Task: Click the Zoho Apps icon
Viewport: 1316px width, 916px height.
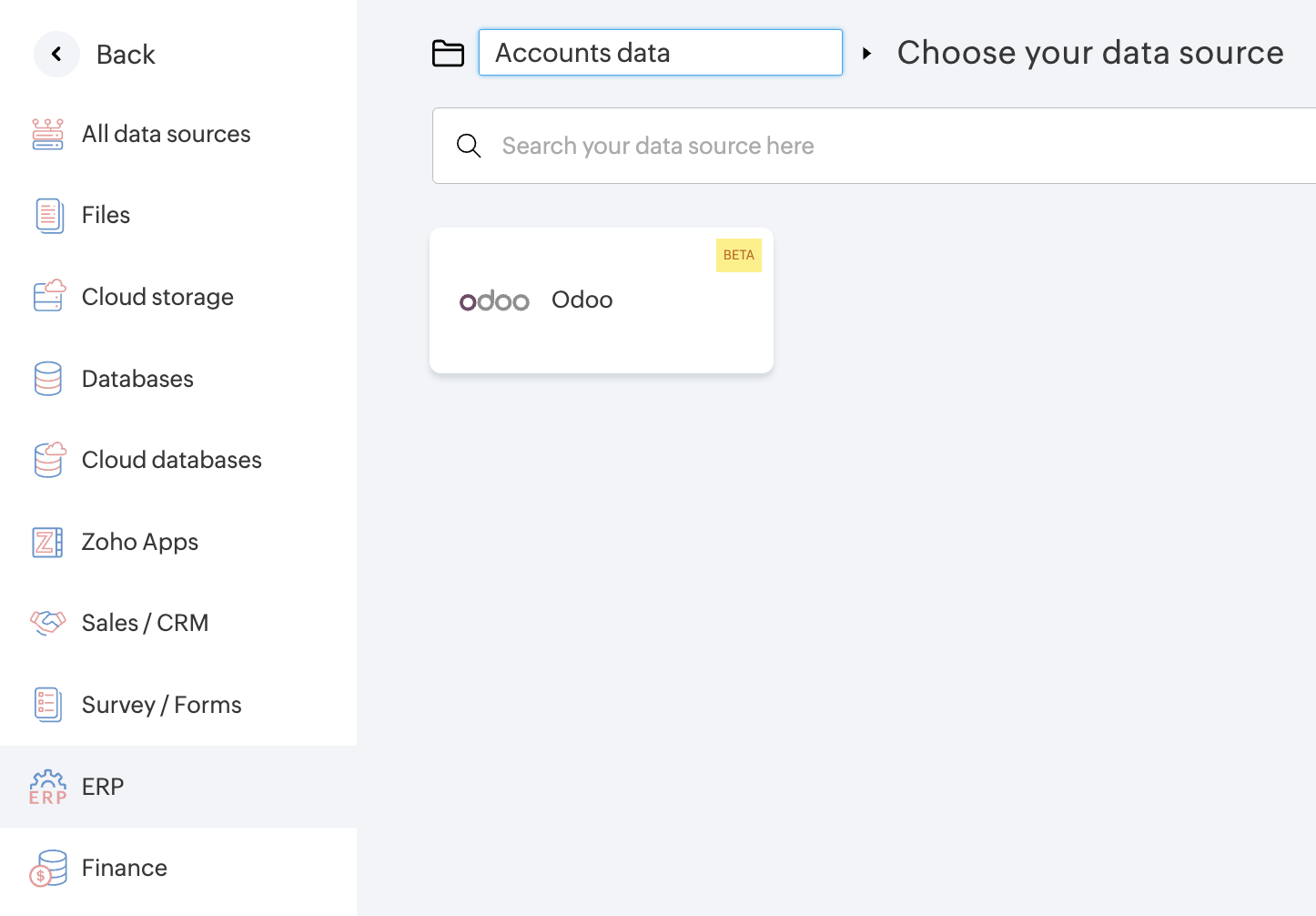Action: 48,542
